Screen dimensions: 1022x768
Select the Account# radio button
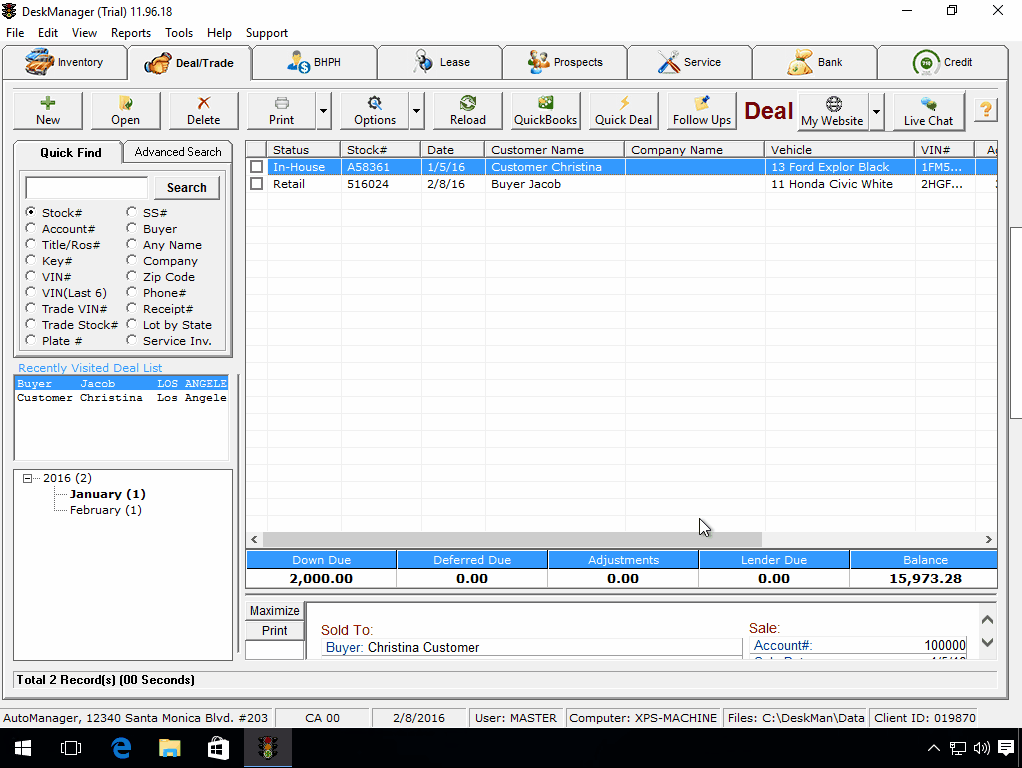coord(31,228)
